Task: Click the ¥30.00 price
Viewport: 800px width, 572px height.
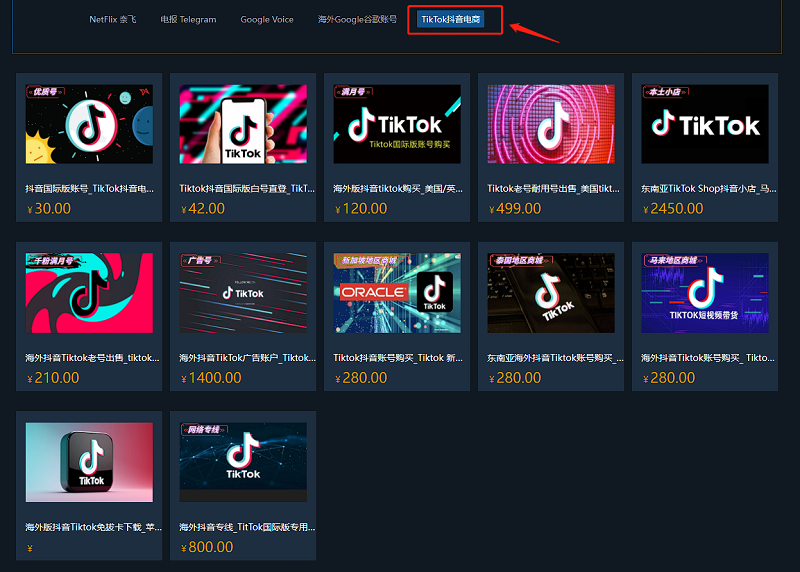Action: point(49,209)
